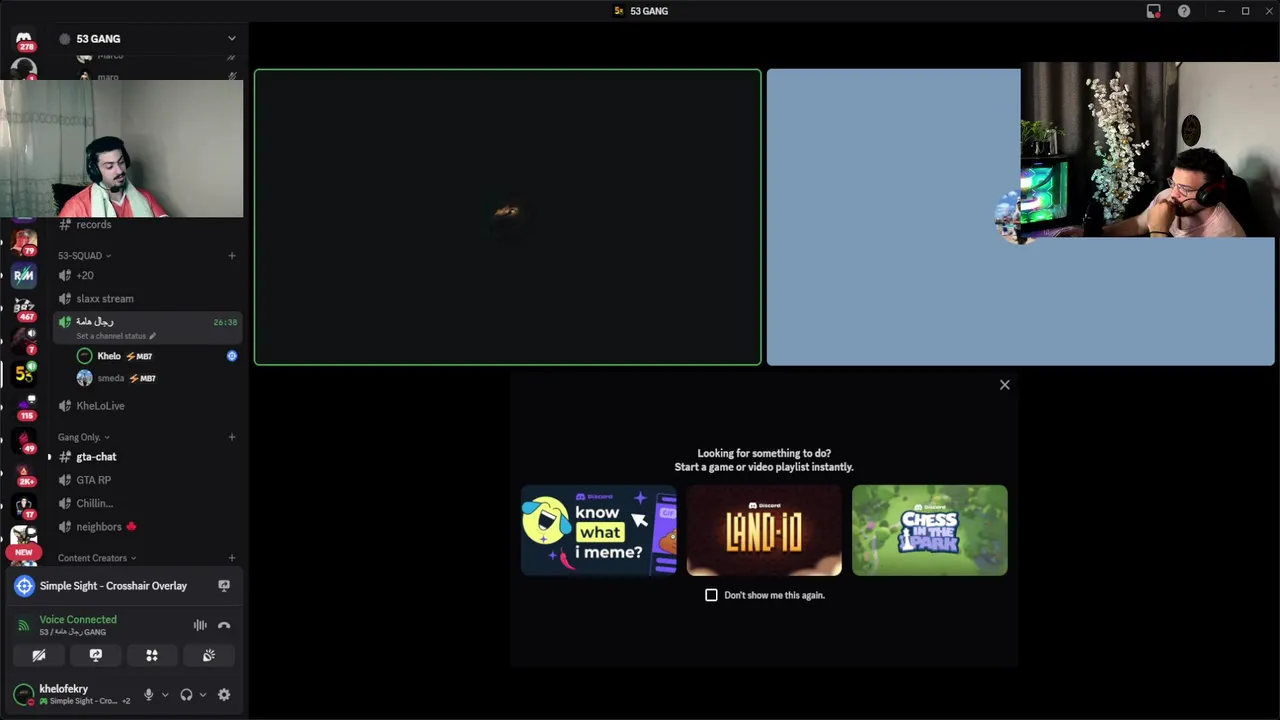Join the Chillin... voice channel
1280x720 pixels.
tap(148, 504)
